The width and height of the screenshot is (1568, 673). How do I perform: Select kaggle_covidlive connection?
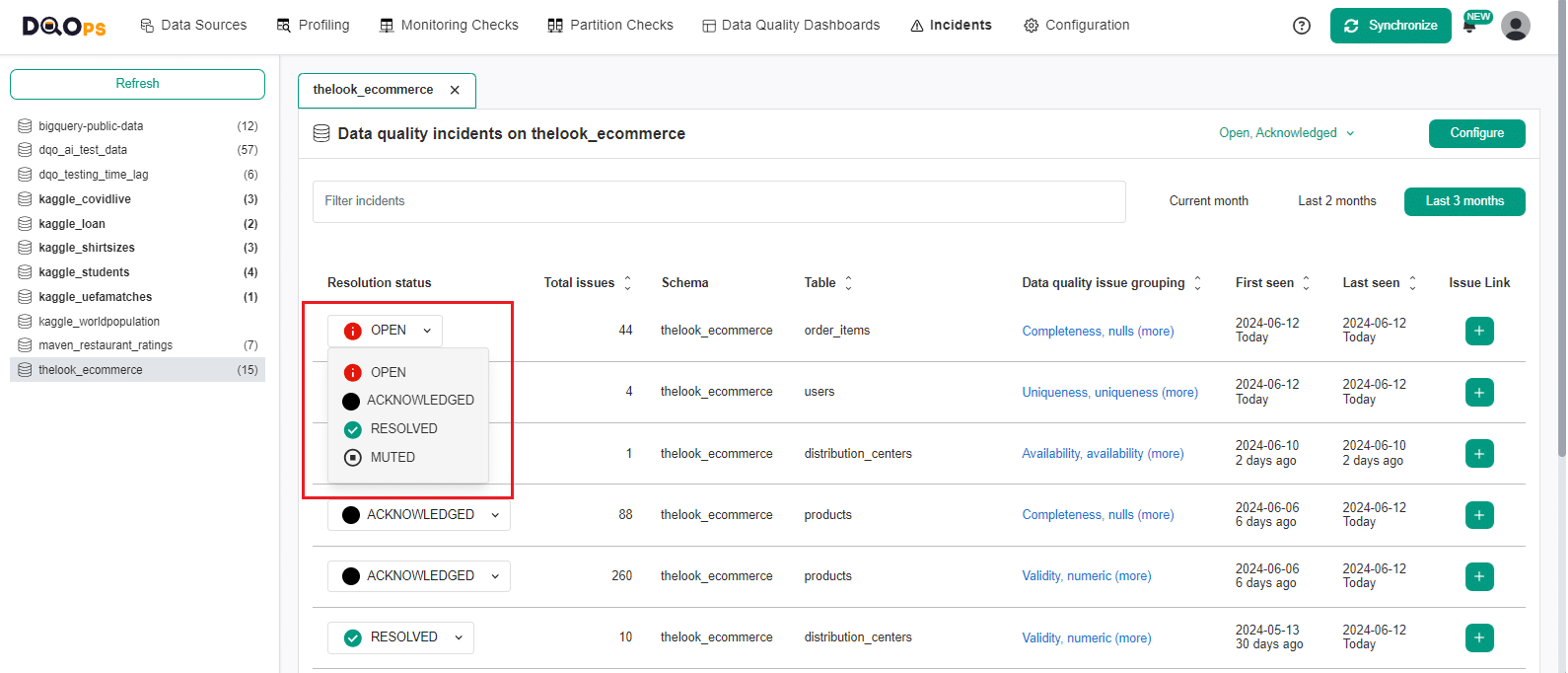tap(137, 199)
